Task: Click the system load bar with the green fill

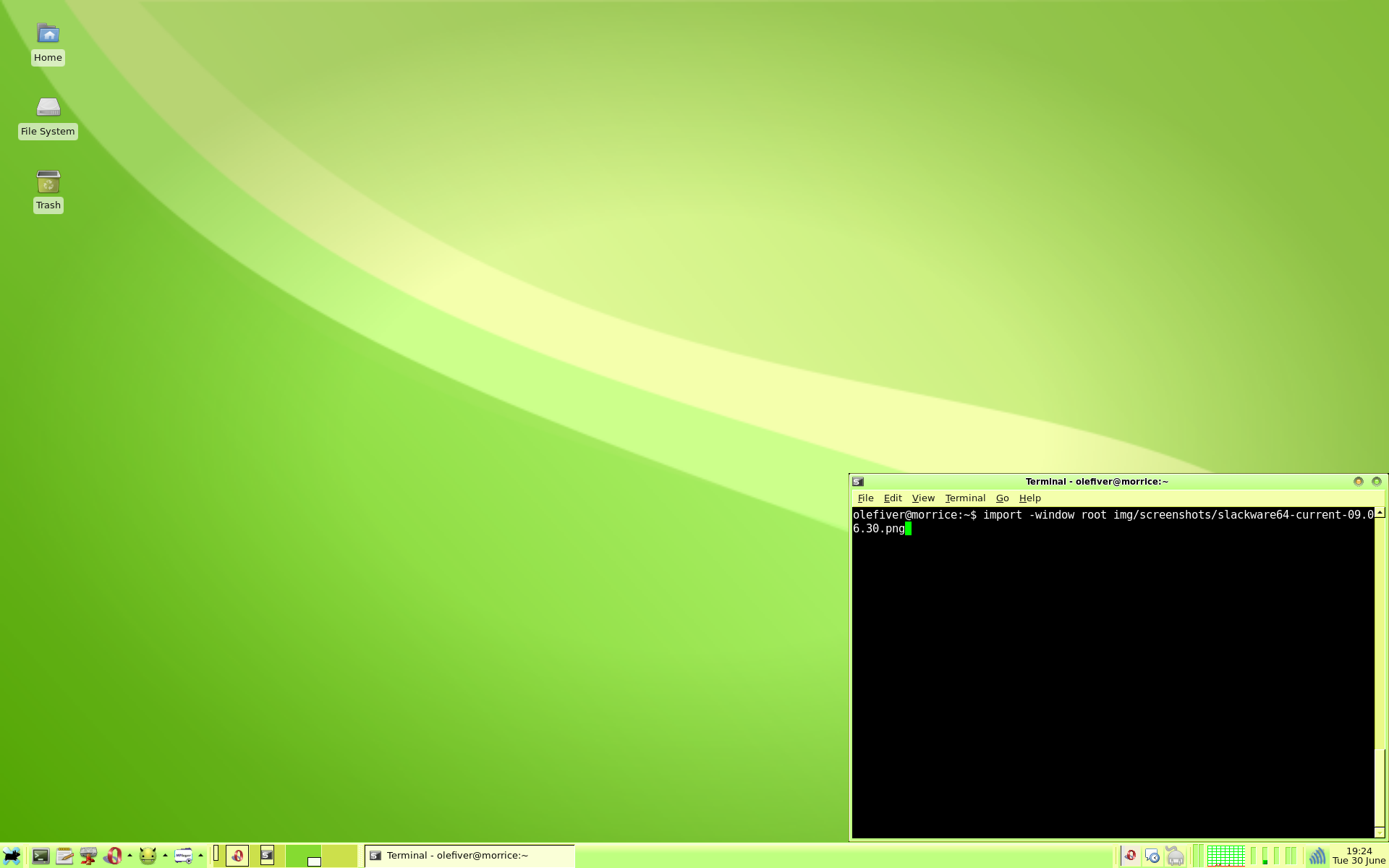Action: click(x=1264, y=856)
